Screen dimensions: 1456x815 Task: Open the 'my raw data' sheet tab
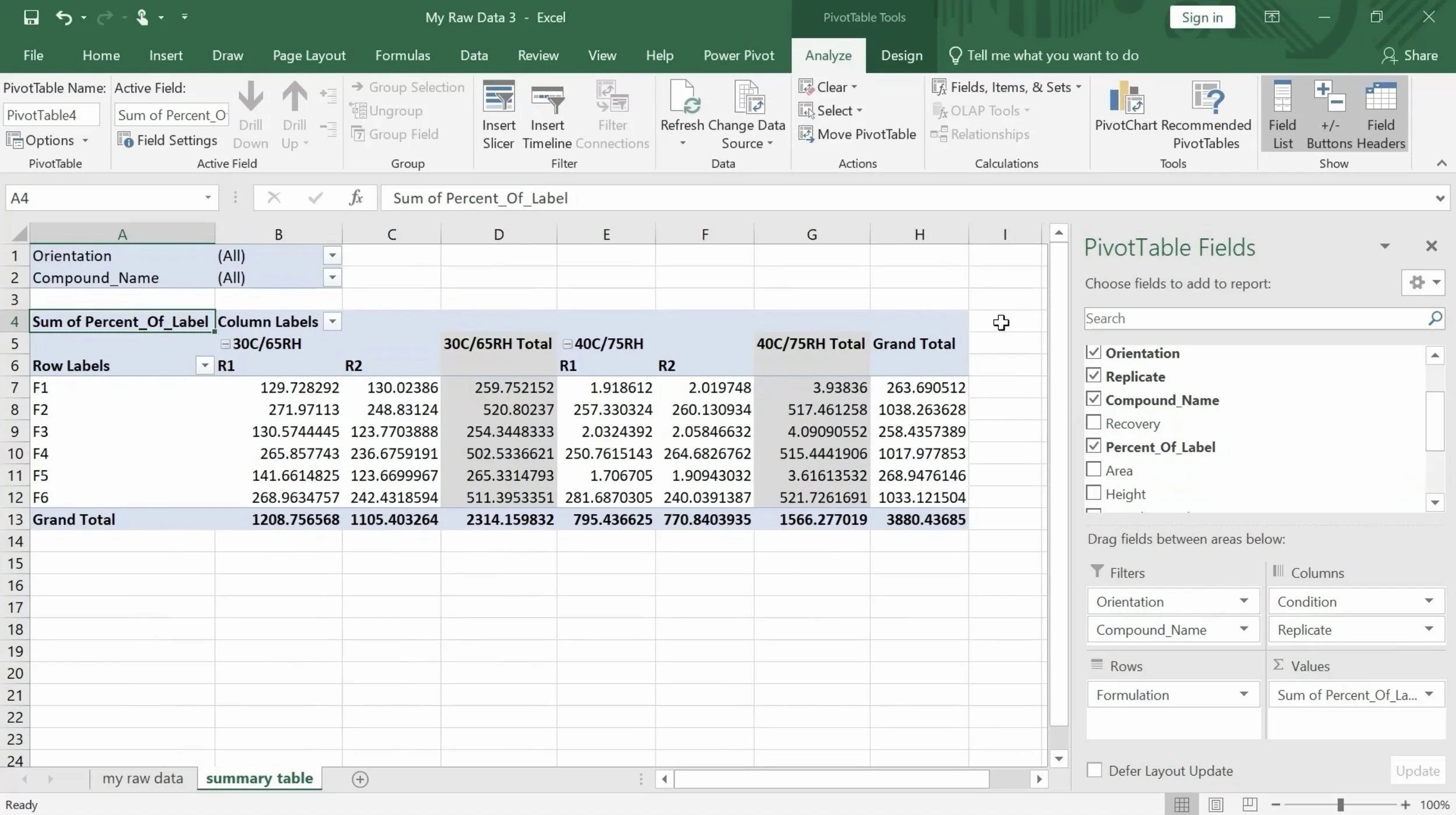pos(143,778)
